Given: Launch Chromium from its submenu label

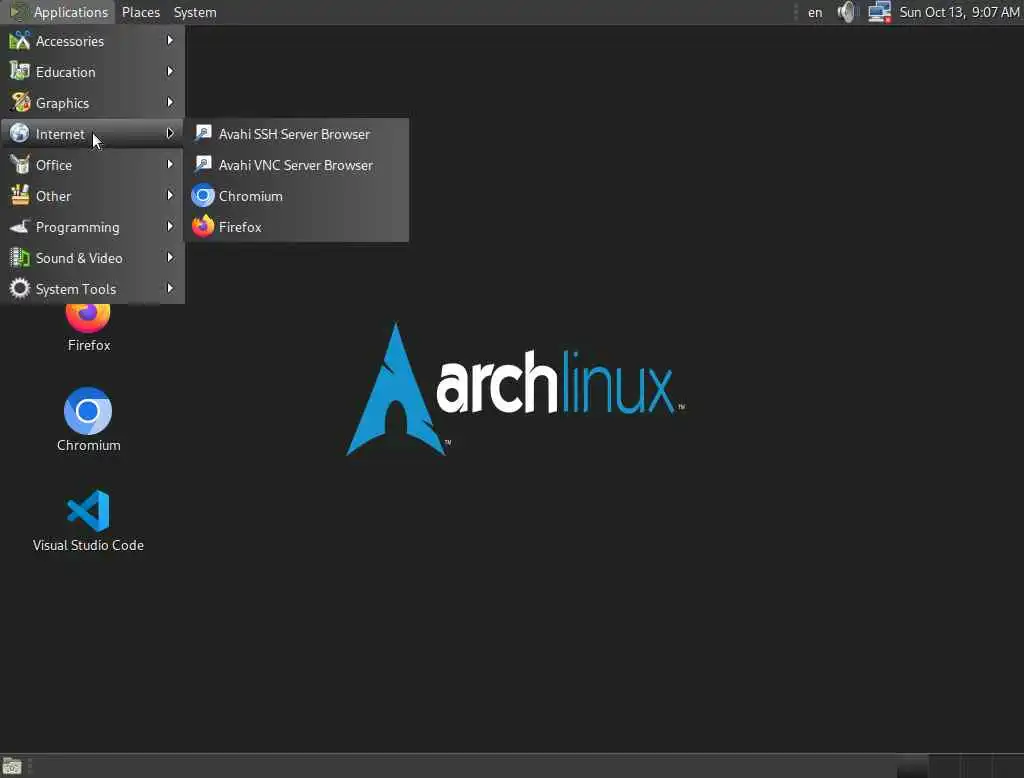Looking at the screenshot, I should pyautogui.click(x=251, y=196).
